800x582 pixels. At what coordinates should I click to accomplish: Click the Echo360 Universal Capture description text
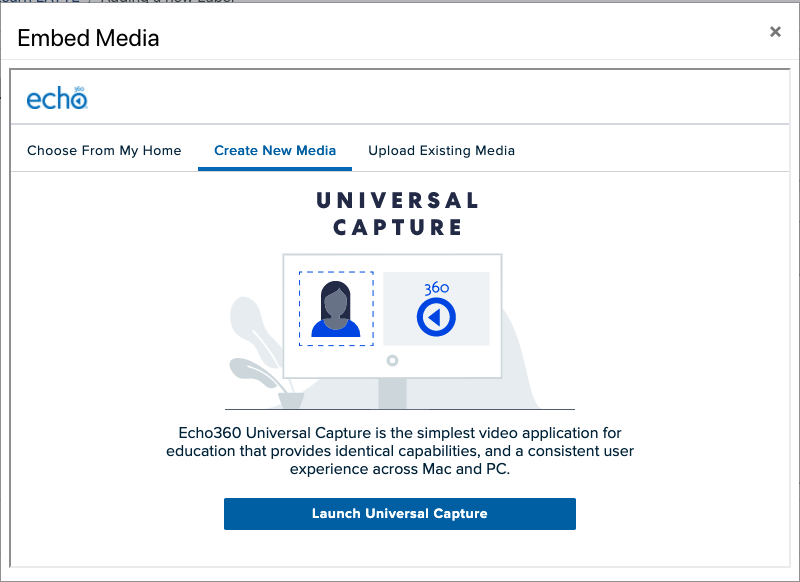click(399, 451)
